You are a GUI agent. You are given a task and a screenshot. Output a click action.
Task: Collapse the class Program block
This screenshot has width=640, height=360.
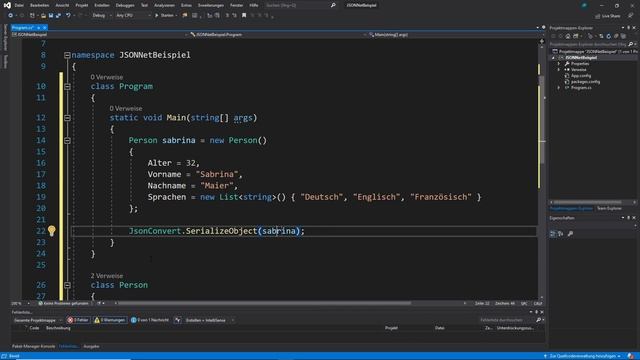click(x=67, y=87)
